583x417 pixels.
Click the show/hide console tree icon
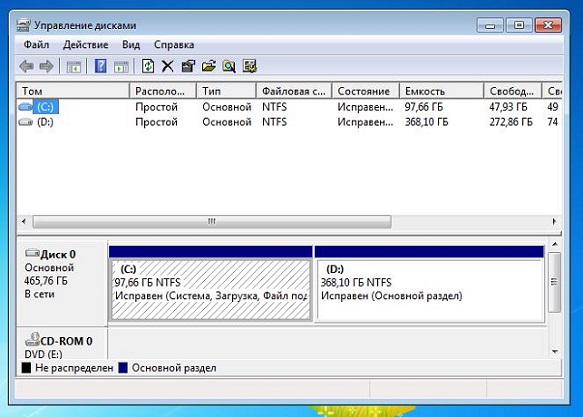click(x=74, y=67)
